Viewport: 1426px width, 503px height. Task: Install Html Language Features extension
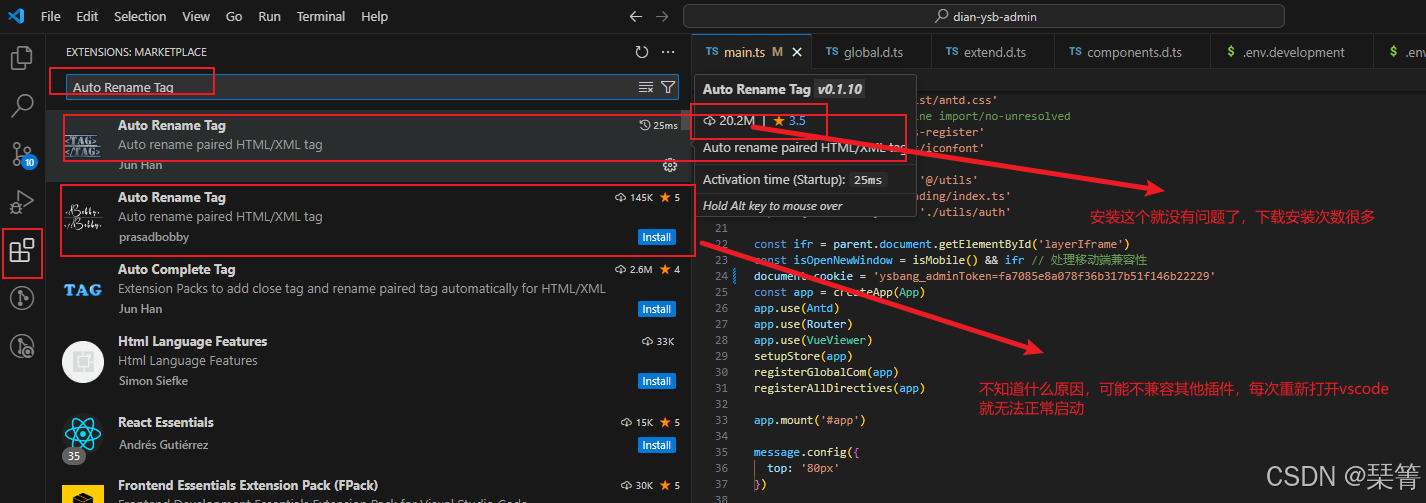(656, 381)
